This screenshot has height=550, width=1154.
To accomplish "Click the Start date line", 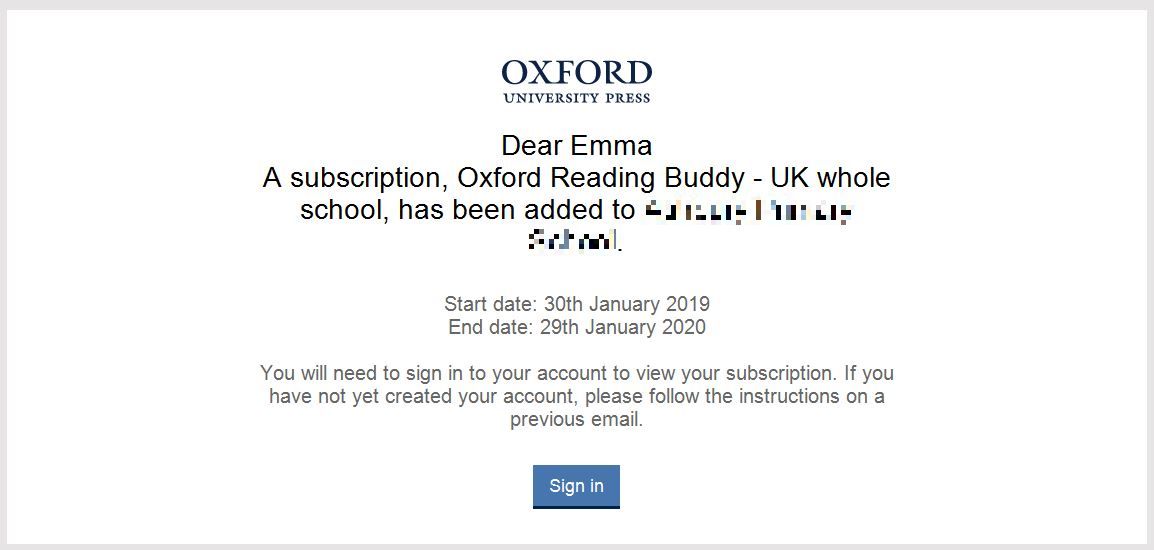I will click(577, 303).
